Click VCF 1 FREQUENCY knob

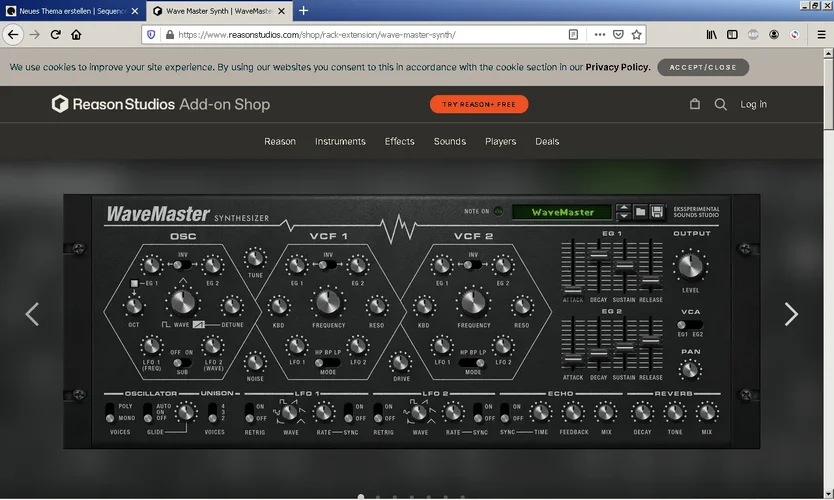[x=328, y=302]
